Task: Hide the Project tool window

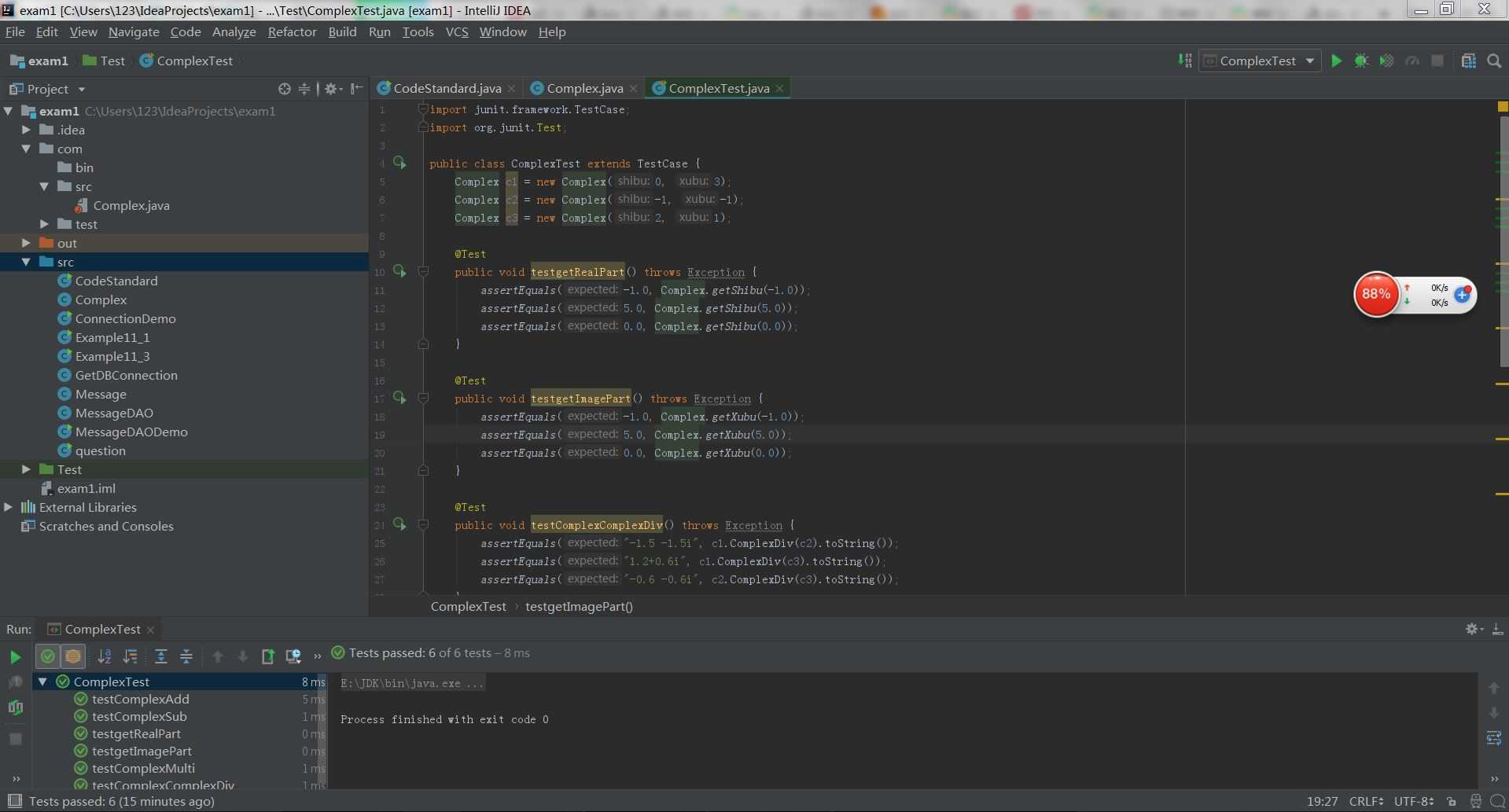Action: (356, 89)
